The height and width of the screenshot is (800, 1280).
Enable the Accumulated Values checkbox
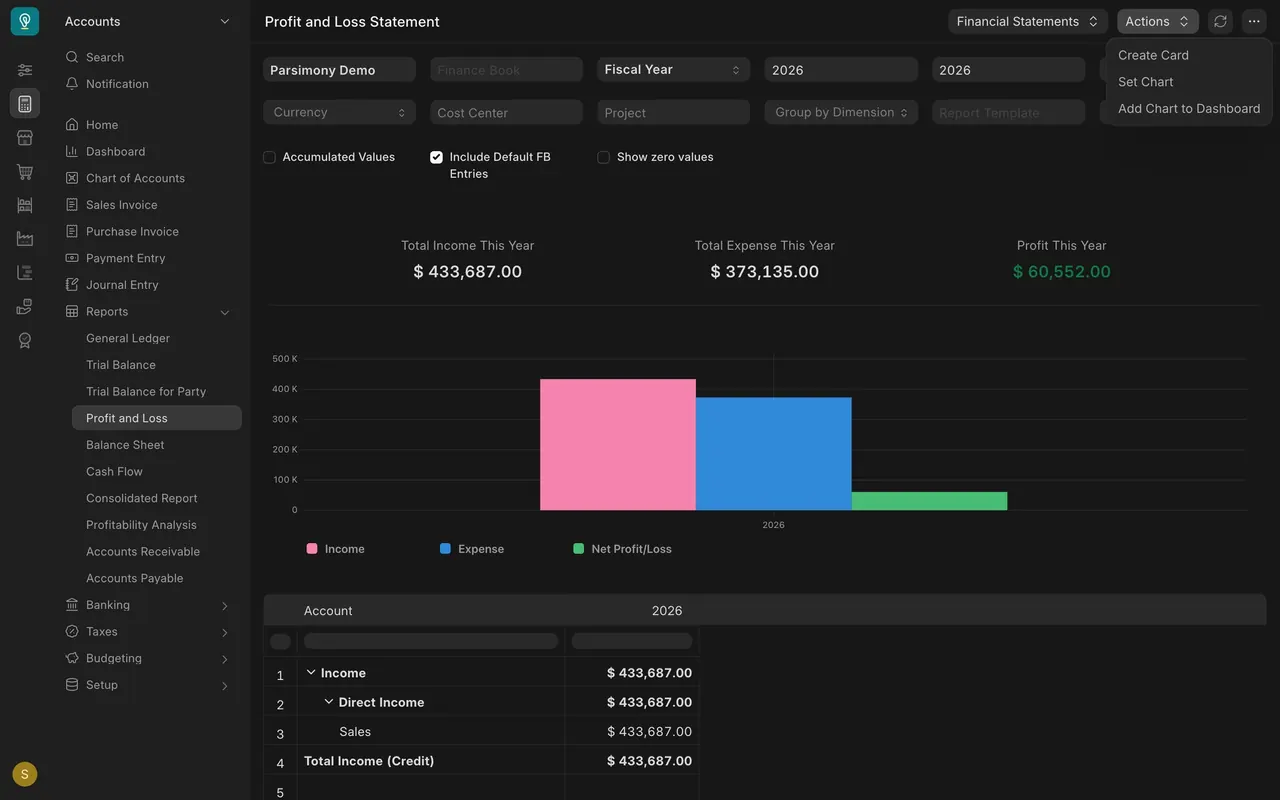(269, 157)
